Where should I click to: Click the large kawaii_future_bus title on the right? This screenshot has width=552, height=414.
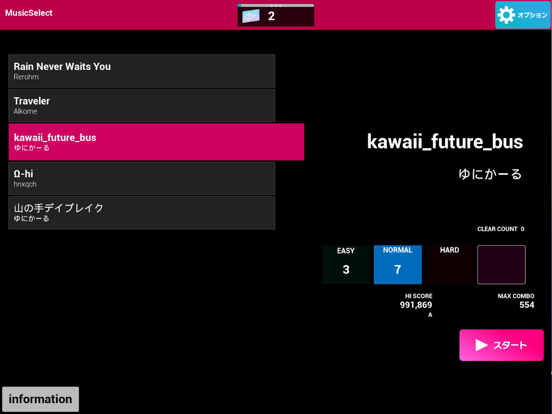[445, 142]
